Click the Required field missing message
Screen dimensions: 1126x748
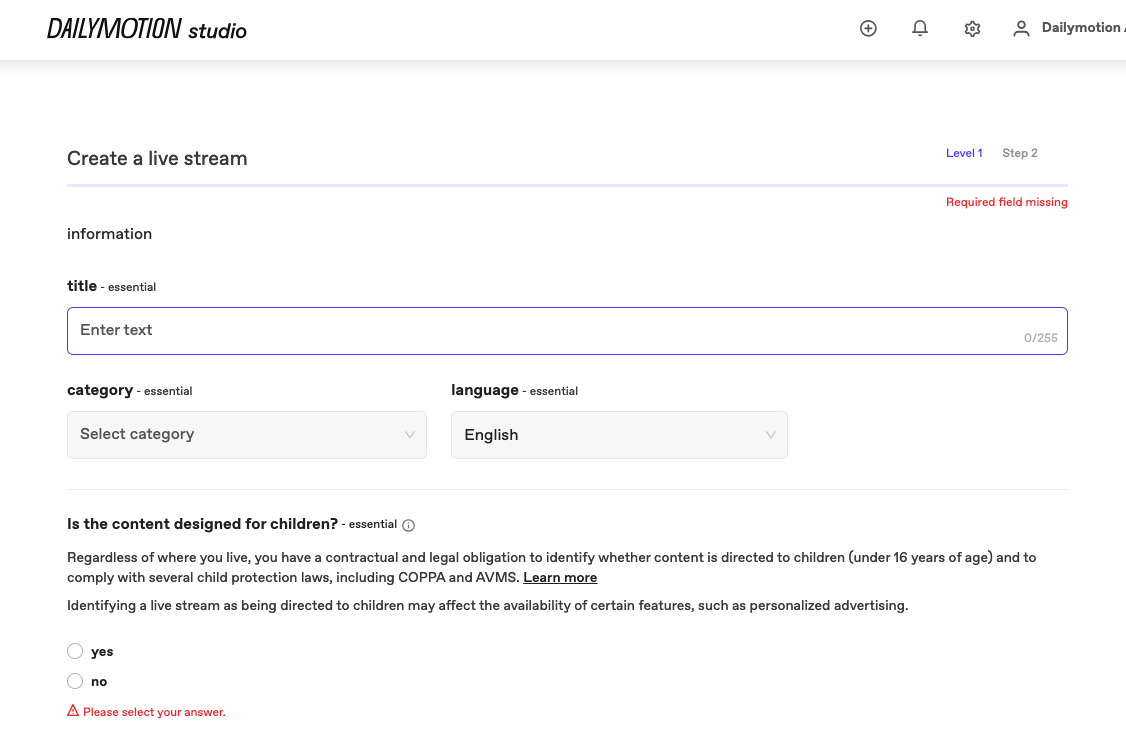(x=1006, y=202)
